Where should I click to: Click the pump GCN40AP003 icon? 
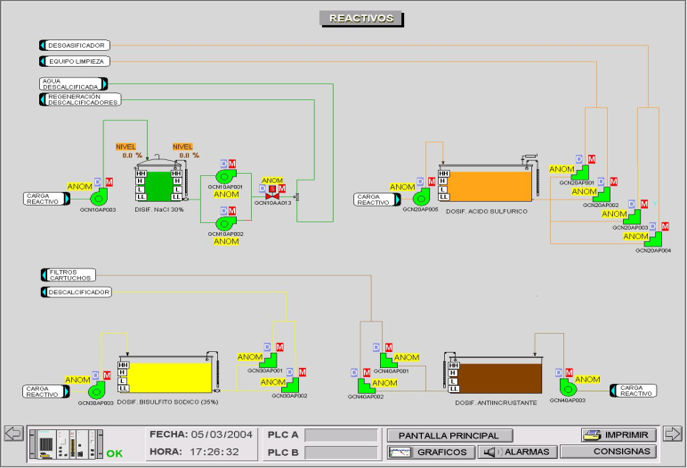[x=568, y=387]
